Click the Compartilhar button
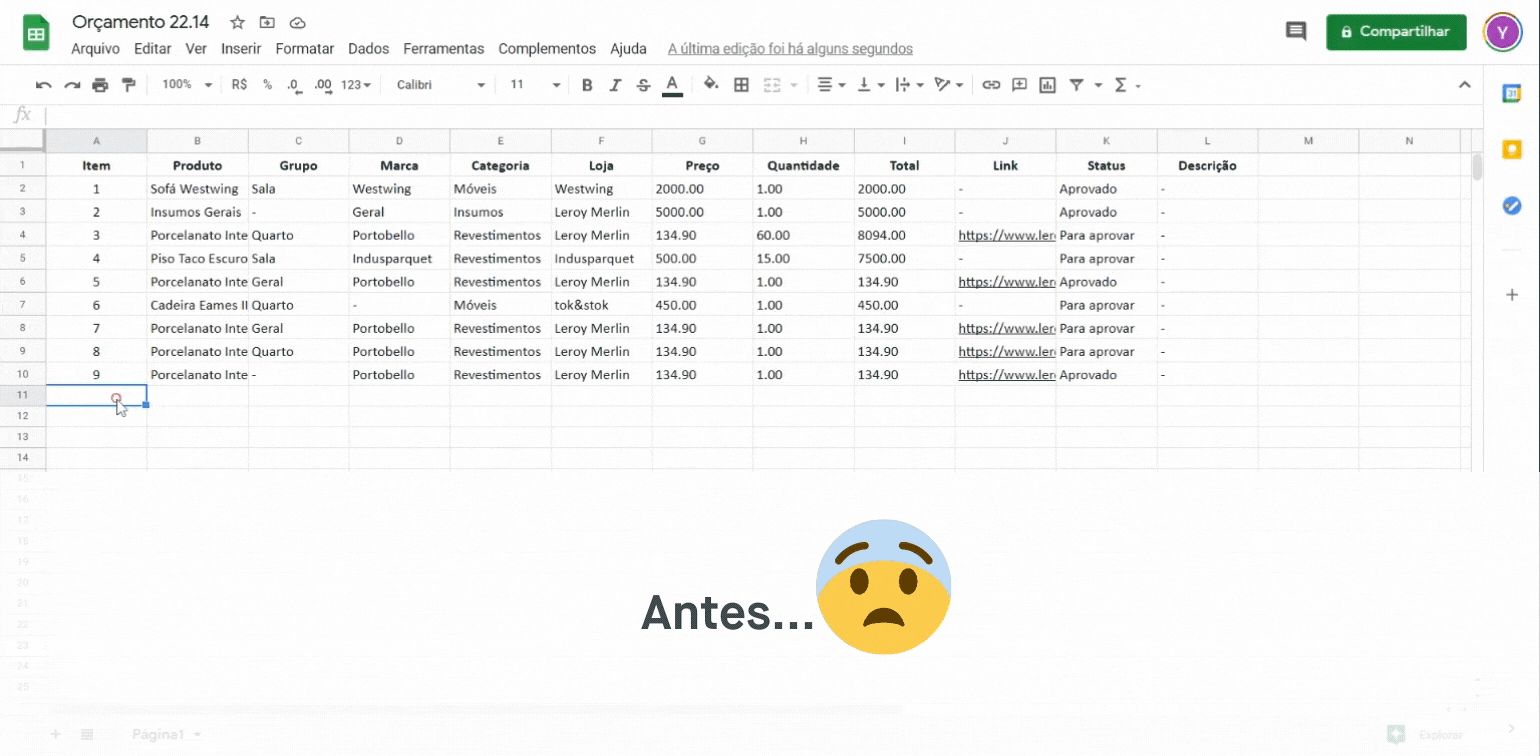The height and width of the screenshot is (756, 1540). click(1396, 32)
